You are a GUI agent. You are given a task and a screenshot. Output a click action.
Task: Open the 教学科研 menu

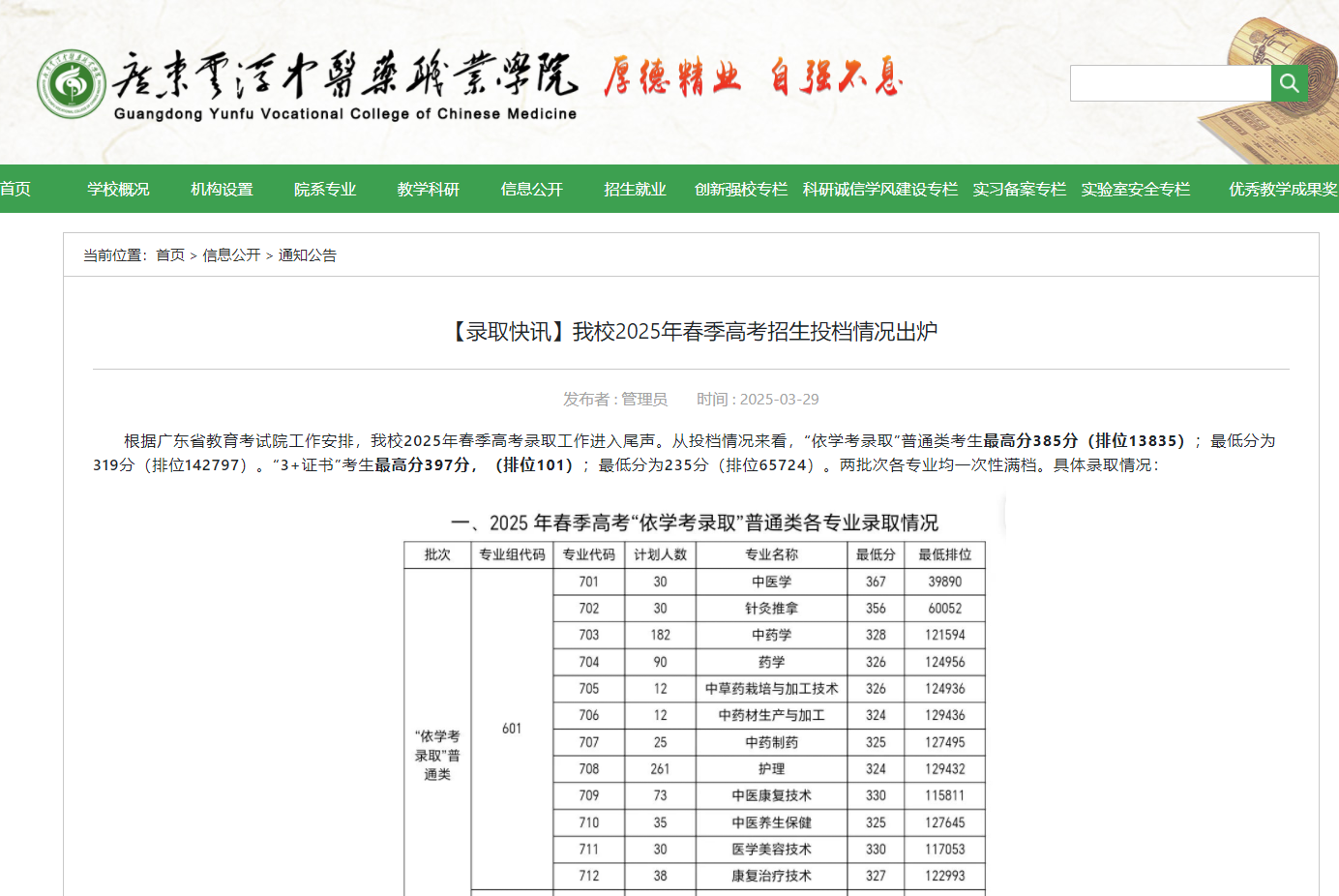[429, 190]
